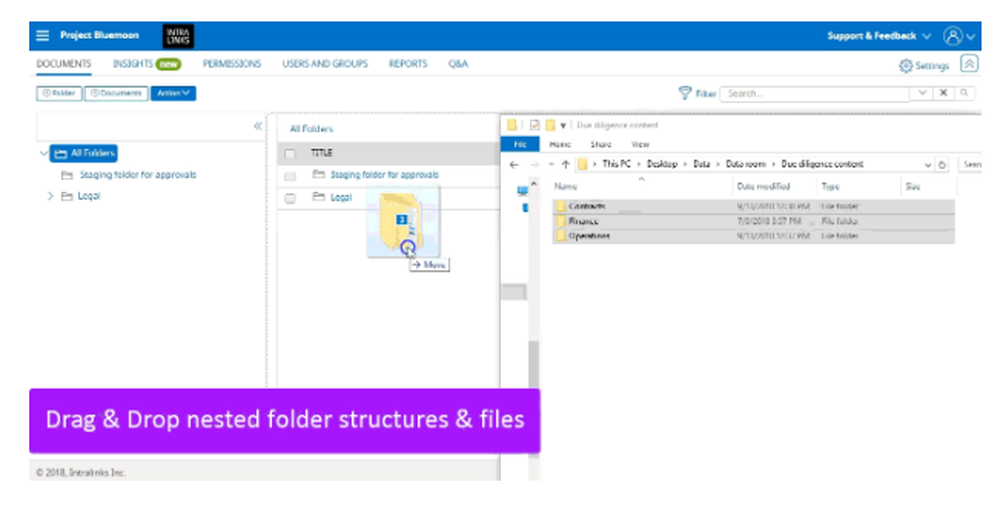Click the This PC icon in Explorer's navigation pane
1000x516 pixels.
pos(522,190)
